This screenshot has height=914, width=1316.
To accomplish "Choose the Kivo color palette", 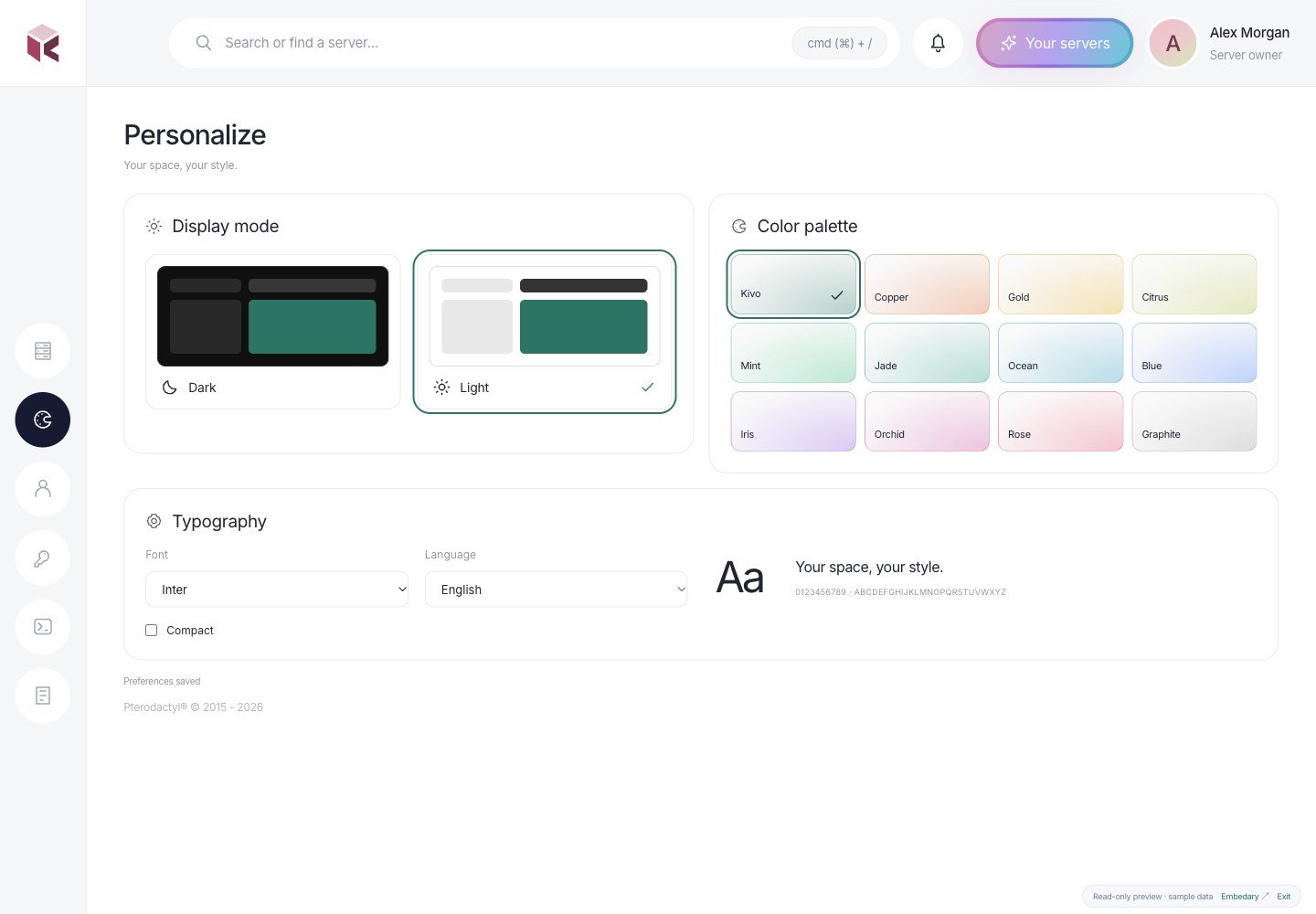I will click(793, 284).
